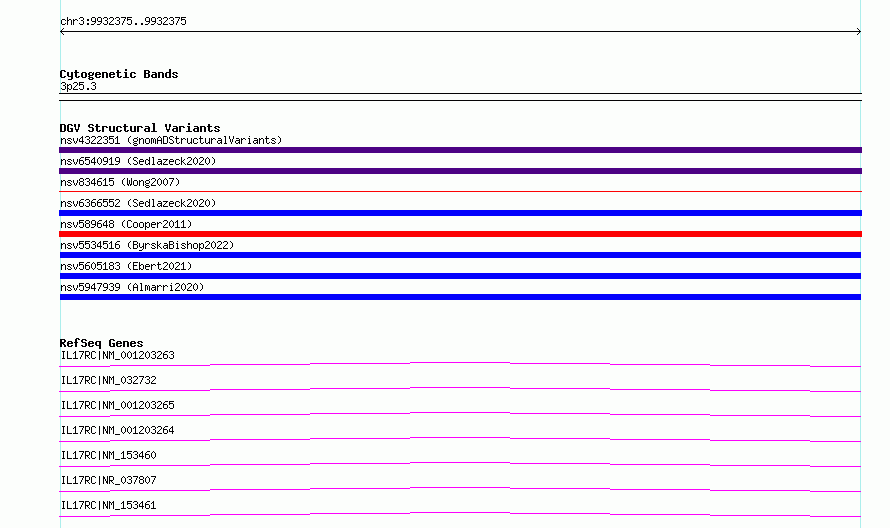Click purple bar under nsv6540919
The height and width of the screenshot is (528, 890).
[x=460, y=171]
